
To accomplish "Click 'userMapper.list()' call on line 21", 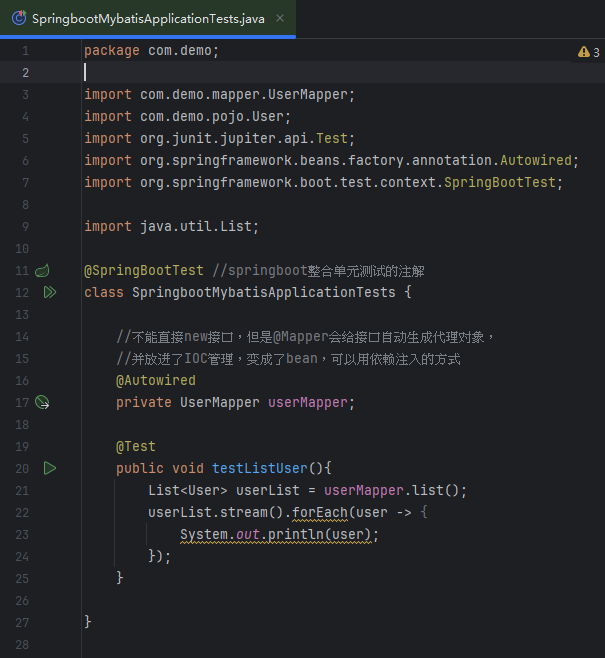I will pos(392,491).
